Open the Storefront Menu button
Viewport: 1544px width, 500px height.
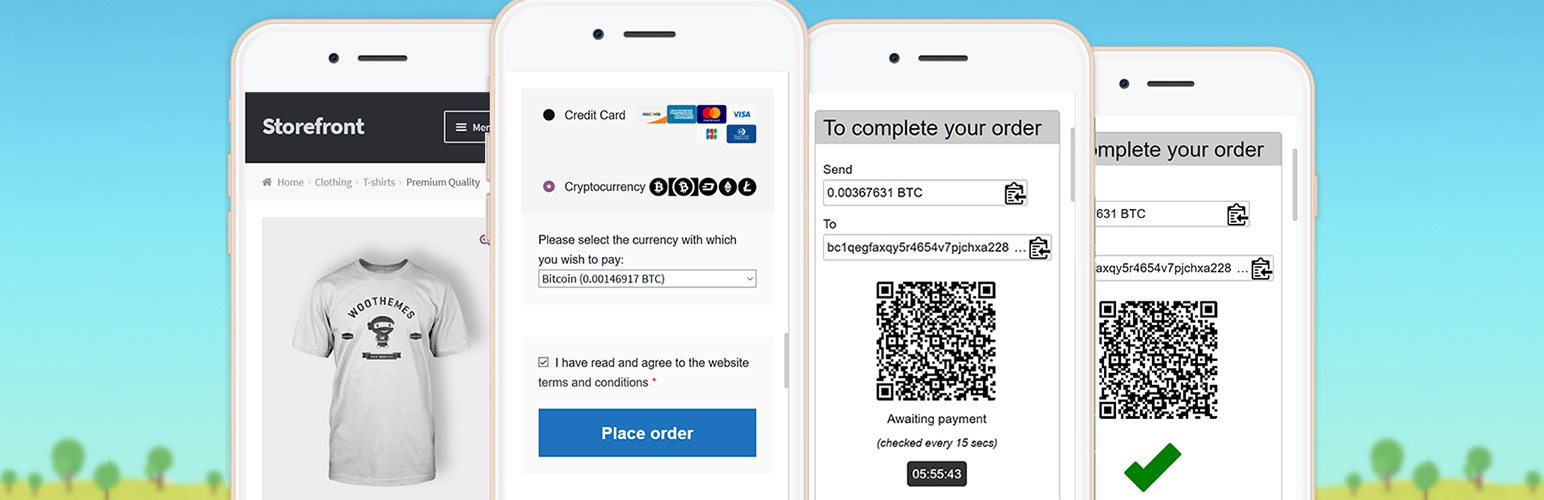pyautogui.click(x=466, y=127)
